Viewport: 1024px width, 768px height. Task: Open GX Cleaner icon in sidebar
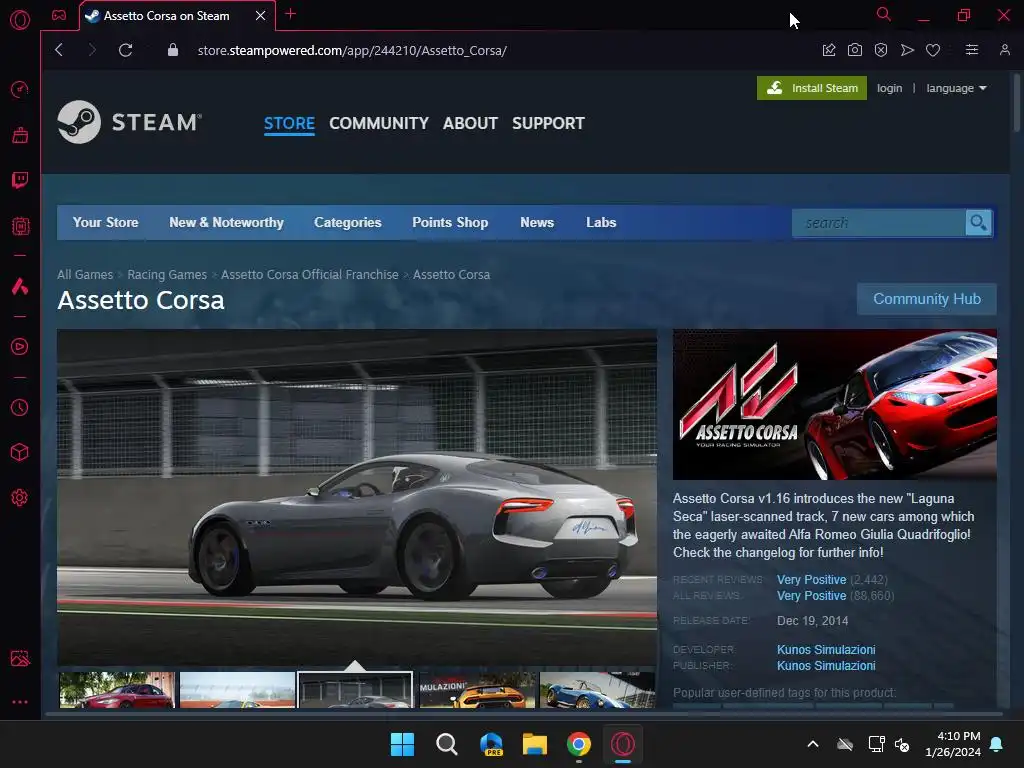(20, 135)
